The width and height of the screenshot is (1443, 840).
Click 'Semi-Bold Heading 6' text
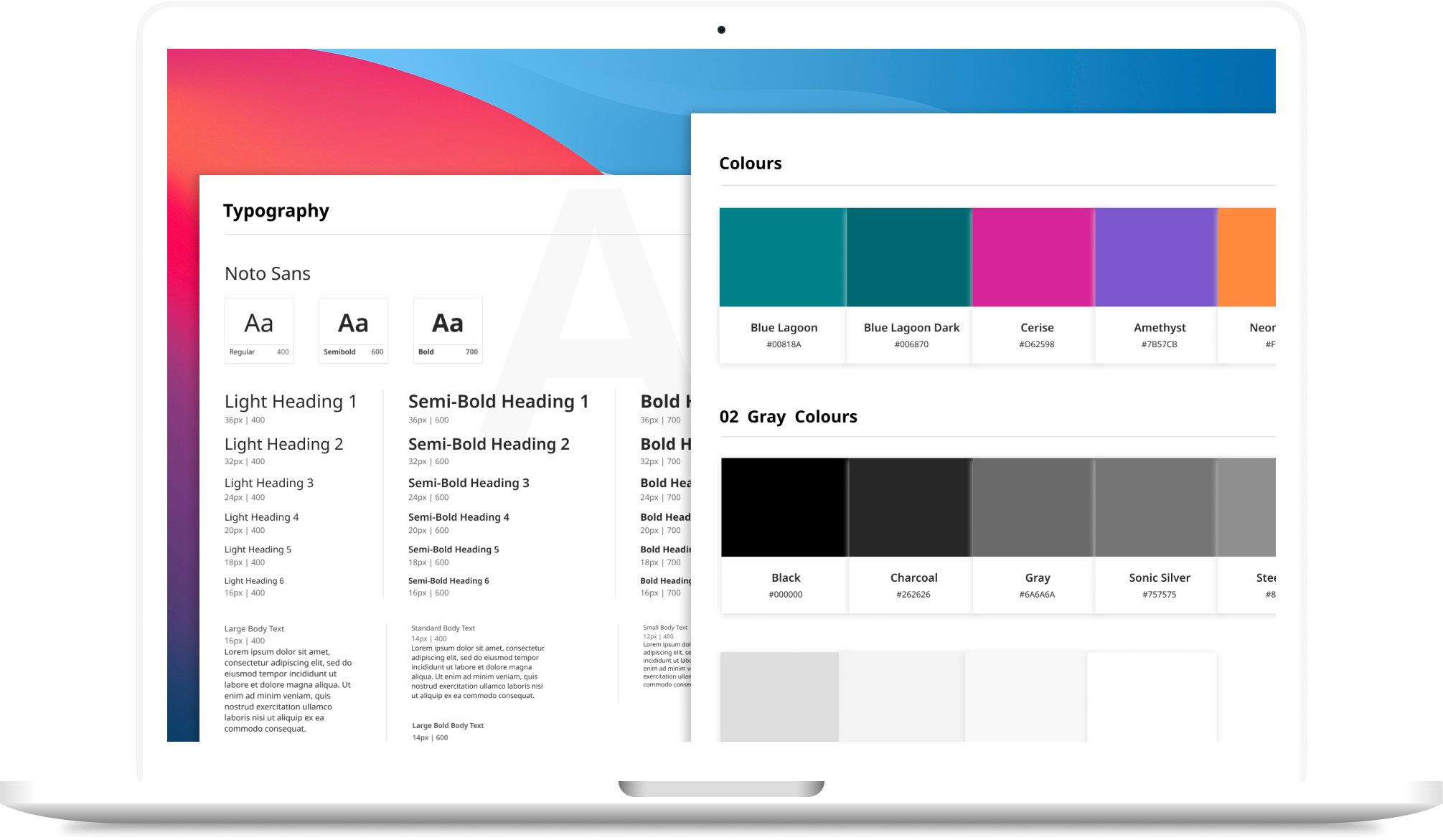click(x=448, y=581)
